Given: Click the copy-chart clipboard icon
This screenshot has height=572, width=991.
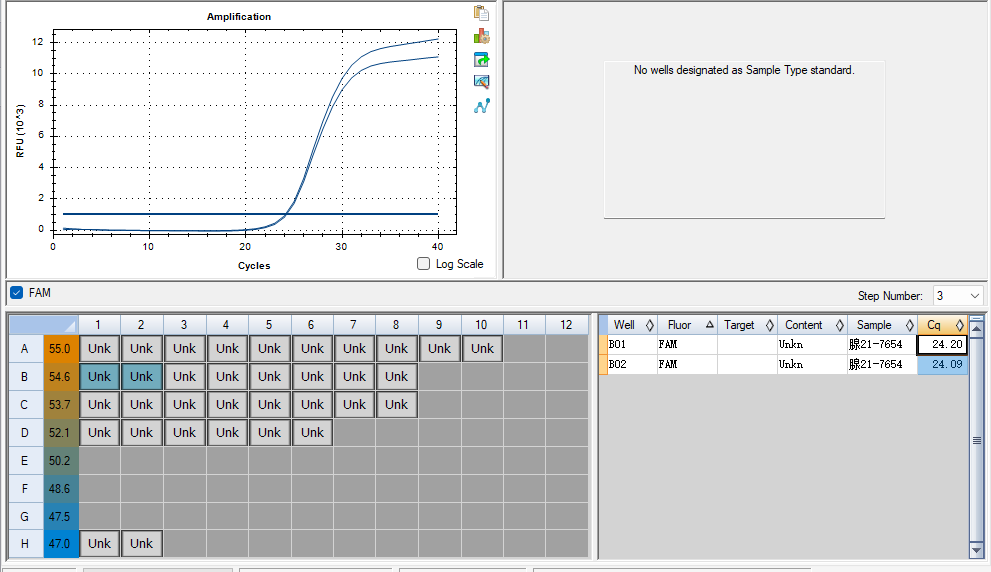Looking at the screenshot, I should pos(482,13).
